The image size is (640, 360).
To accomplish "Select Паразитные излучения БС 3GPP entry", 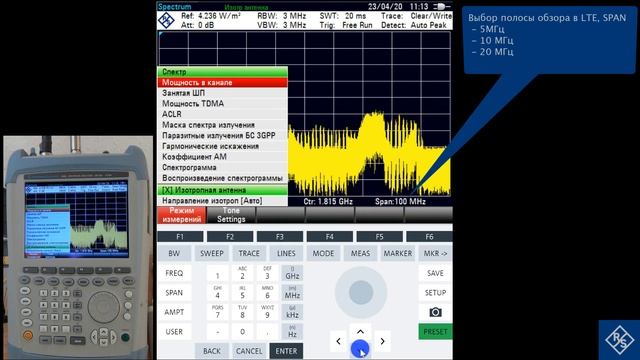I will [x=222, y=136].
